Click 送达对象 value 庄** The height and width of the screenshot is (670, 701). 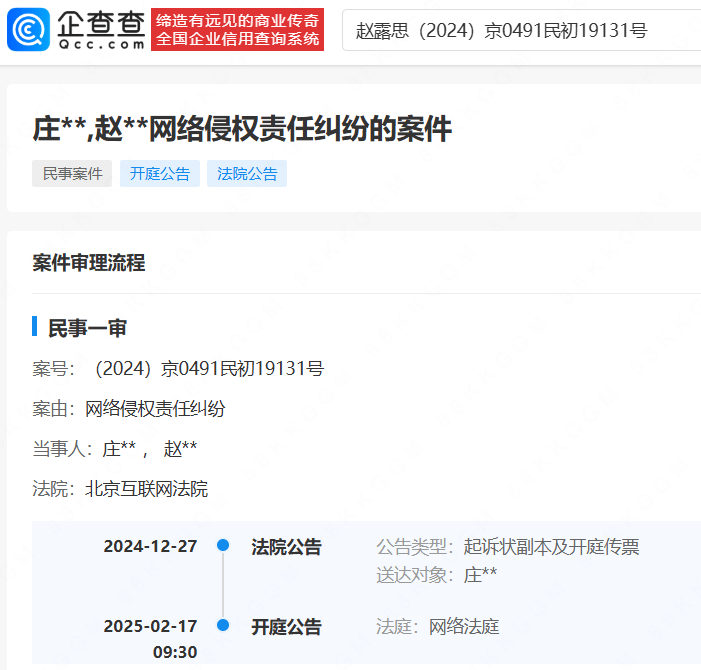coord(480,575)
